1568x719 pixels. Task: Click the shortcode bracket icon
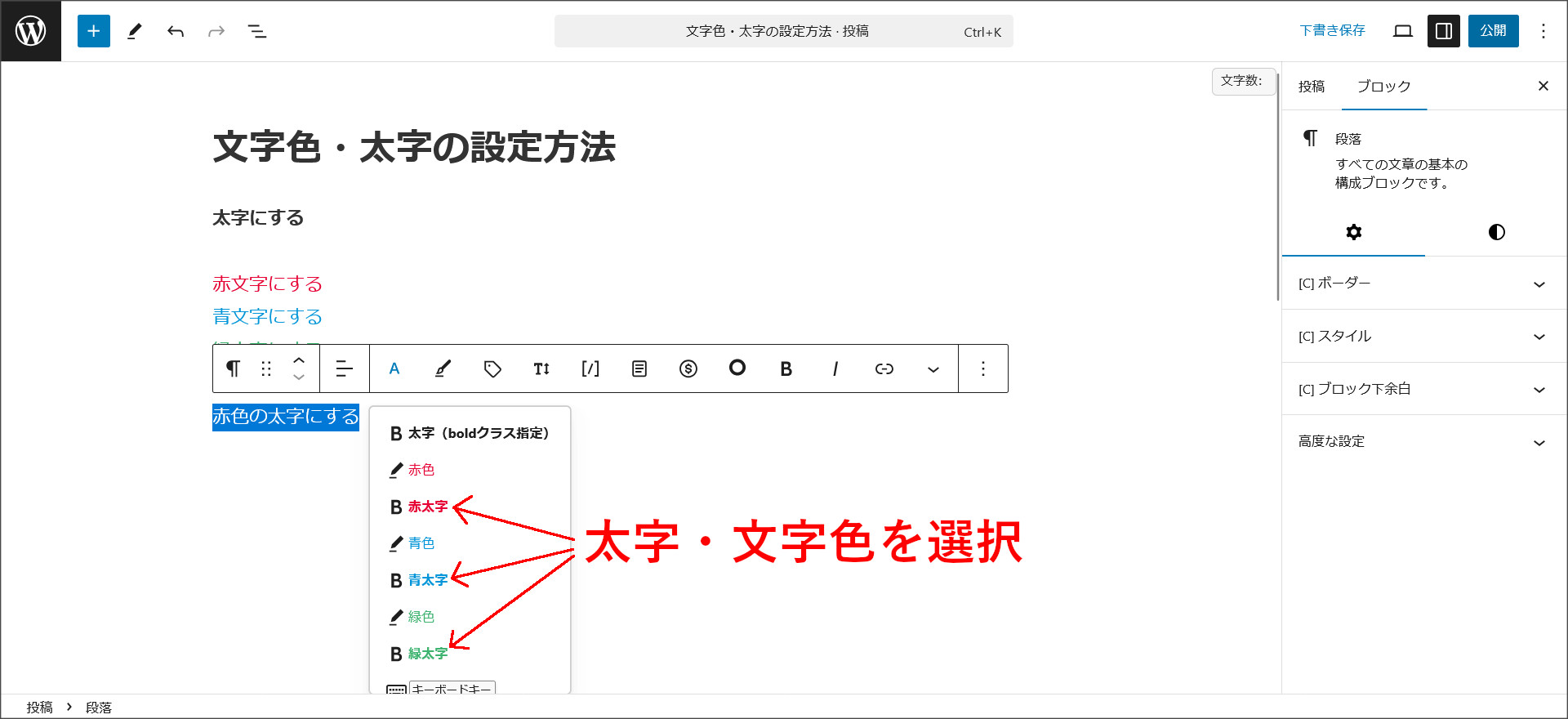(x=590, y=368)
